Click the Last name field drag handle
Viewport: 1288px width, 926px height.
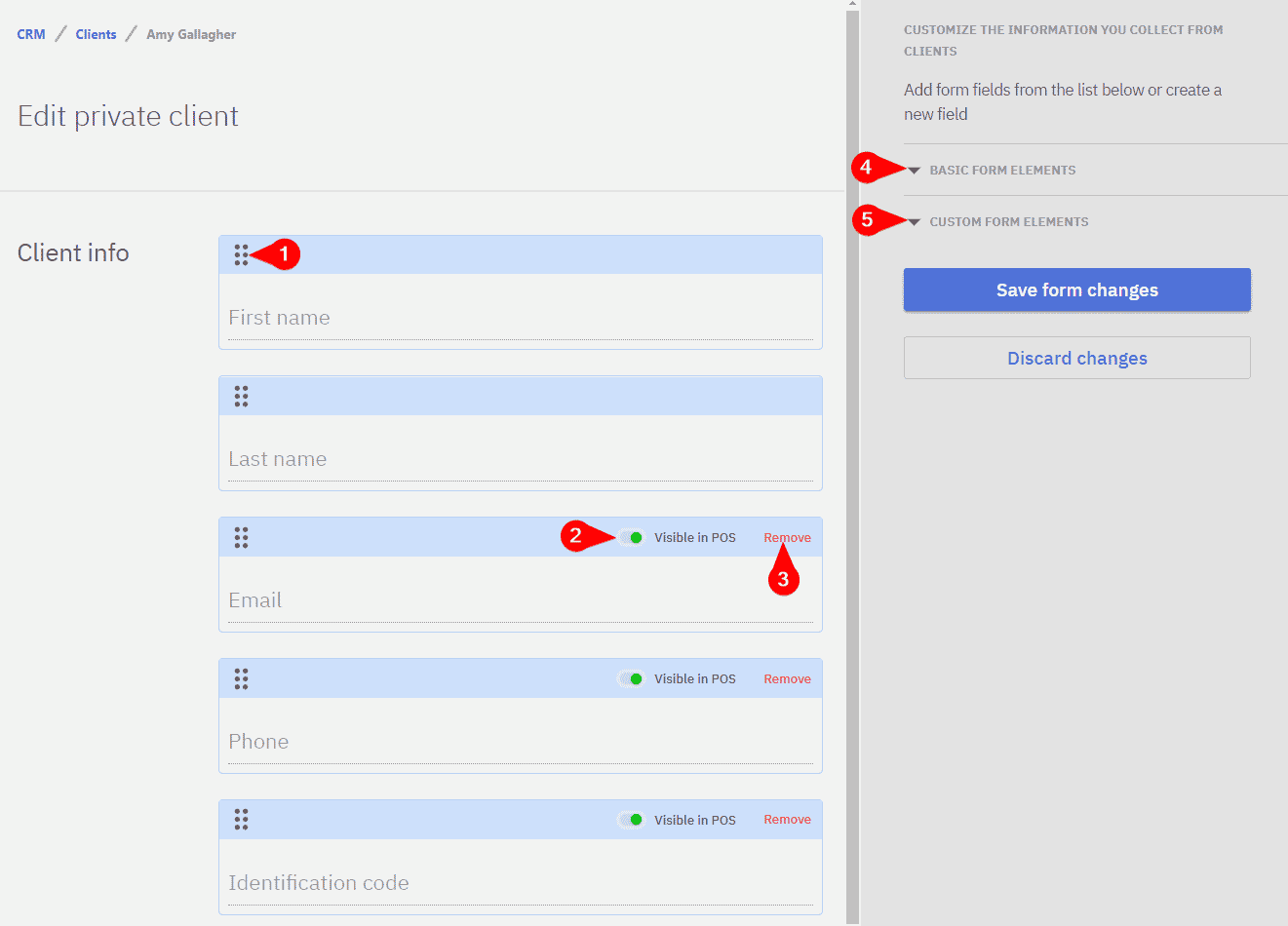241,397
